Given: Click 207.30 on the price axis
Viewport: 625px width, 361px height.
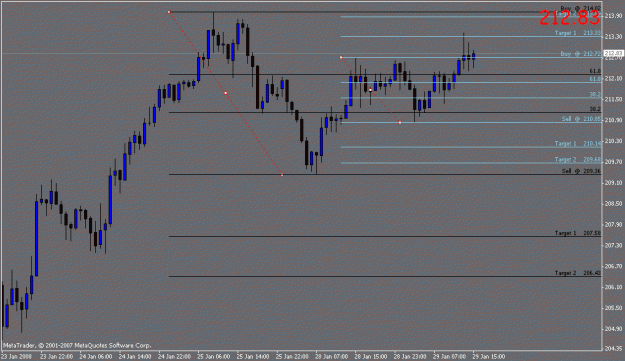Looking at the screenshot, I should click(x=613, y=245).
